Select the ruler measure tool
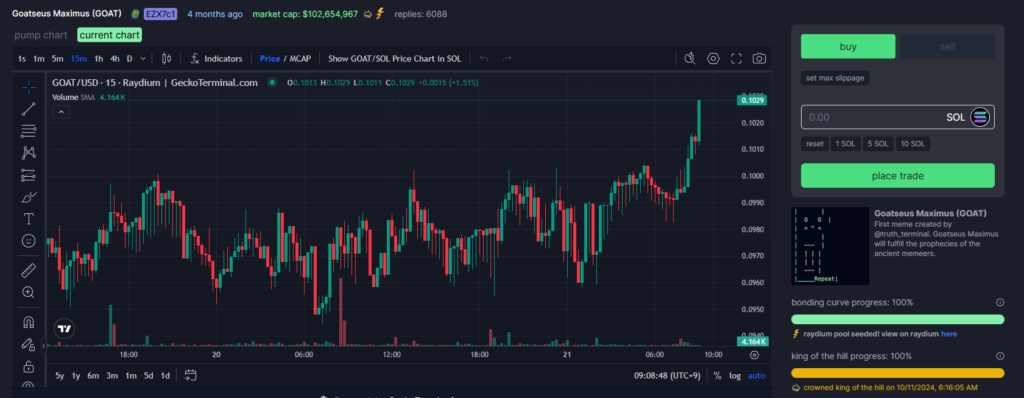Screen dimensions: 1024x398 point(29,270)
